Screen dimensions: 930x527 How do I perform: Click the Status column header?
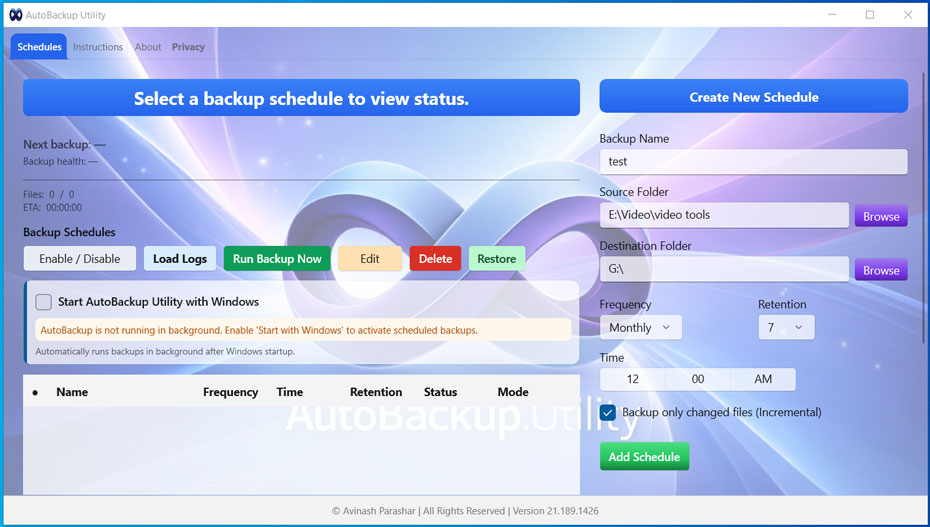pyautogui.click(x=440, y=392)
